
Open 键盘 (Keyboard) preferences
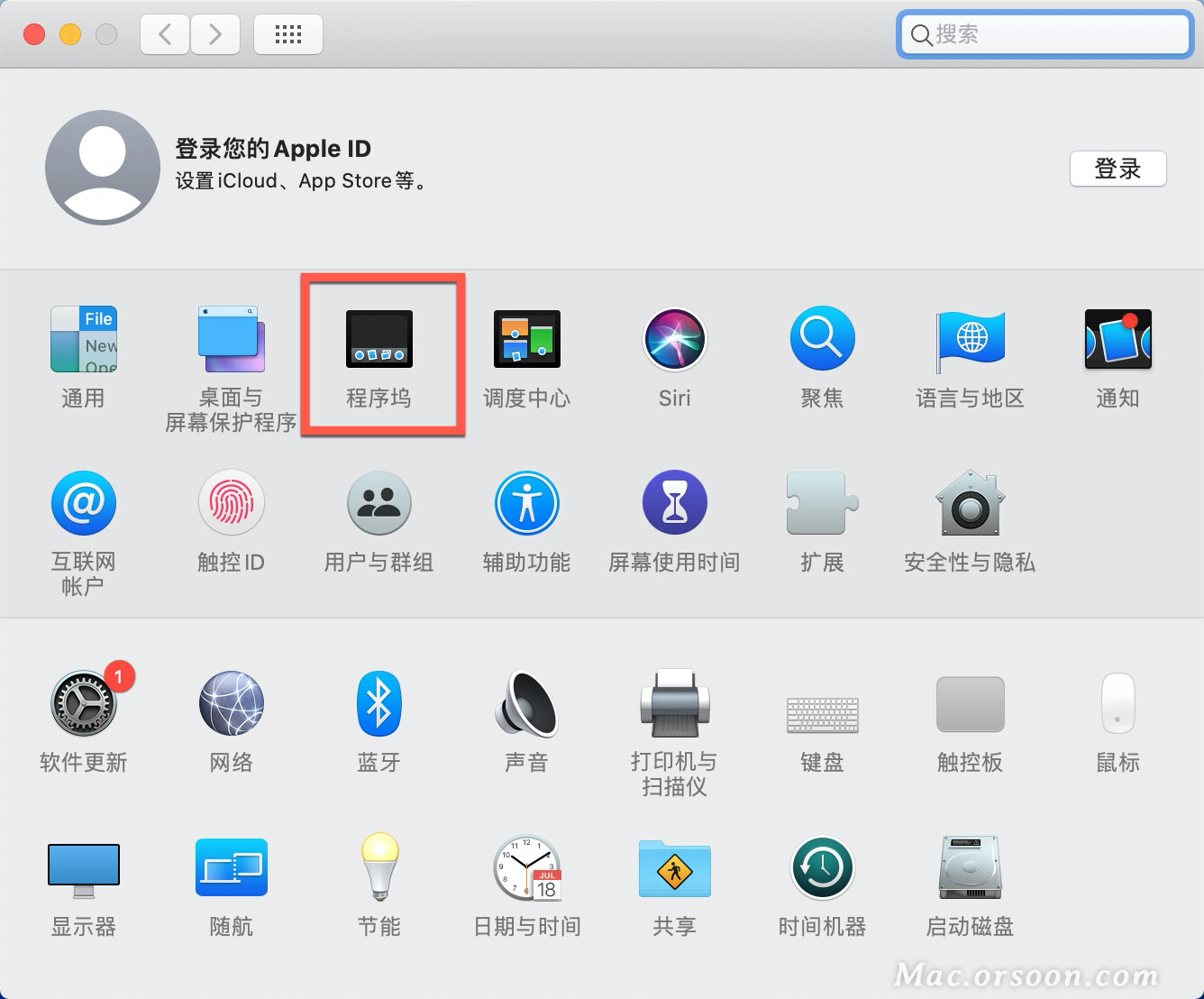point(822,714)
